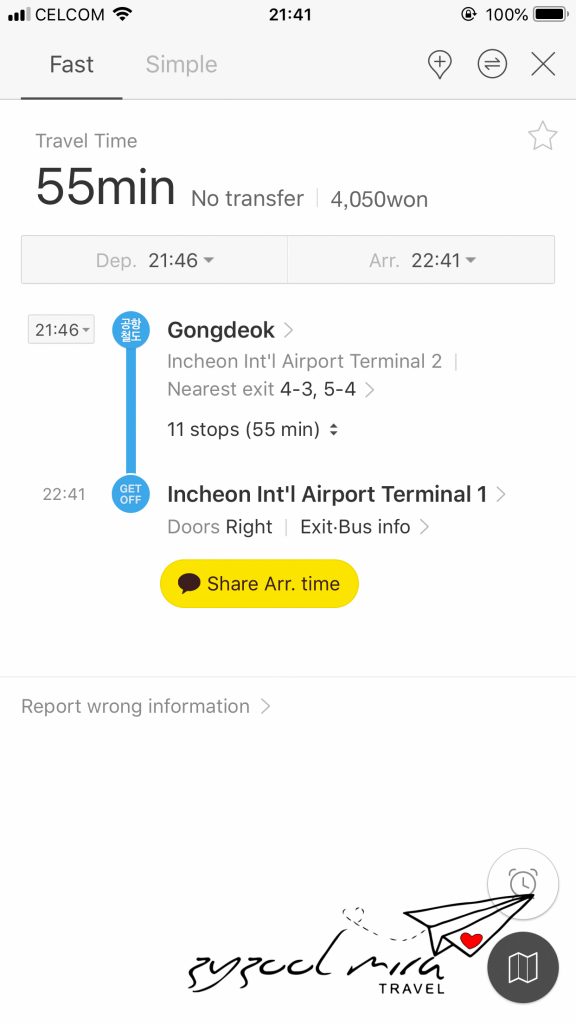
Task: Open the Dep. 21:46 time dropdown
Action: click(155, 260)
